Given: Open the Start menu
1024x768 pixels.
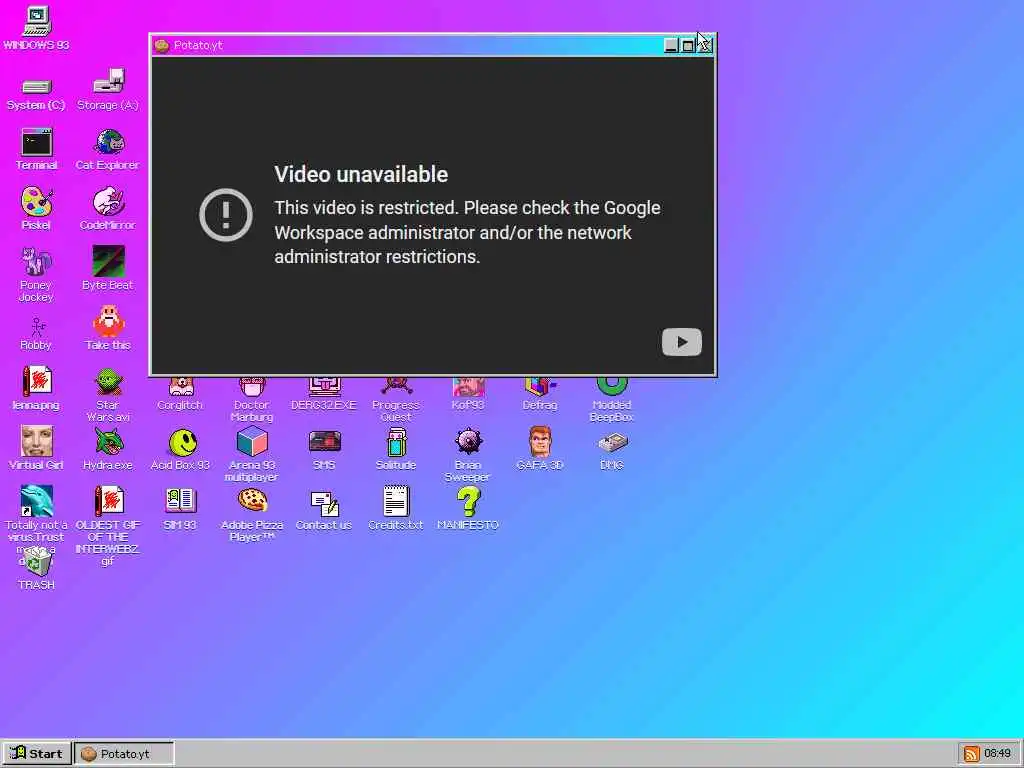Looking at the screenshot, I should [x=35, y=754].
